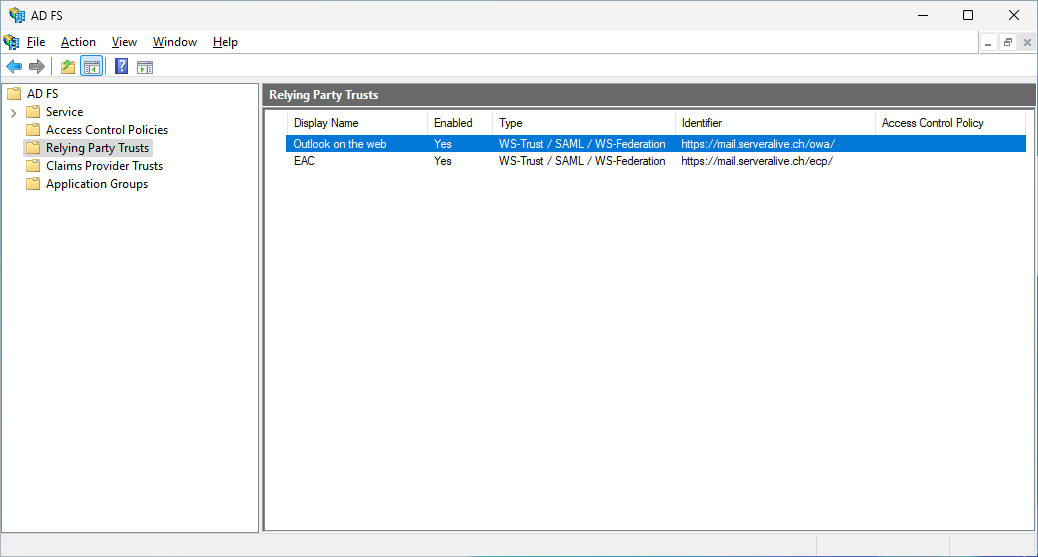Image resolution: width=1038 pixels, height=557 pixels.
Task: Click the Back arrow toolbar icon
Action: pyautogui.click(x=14, y=66)
